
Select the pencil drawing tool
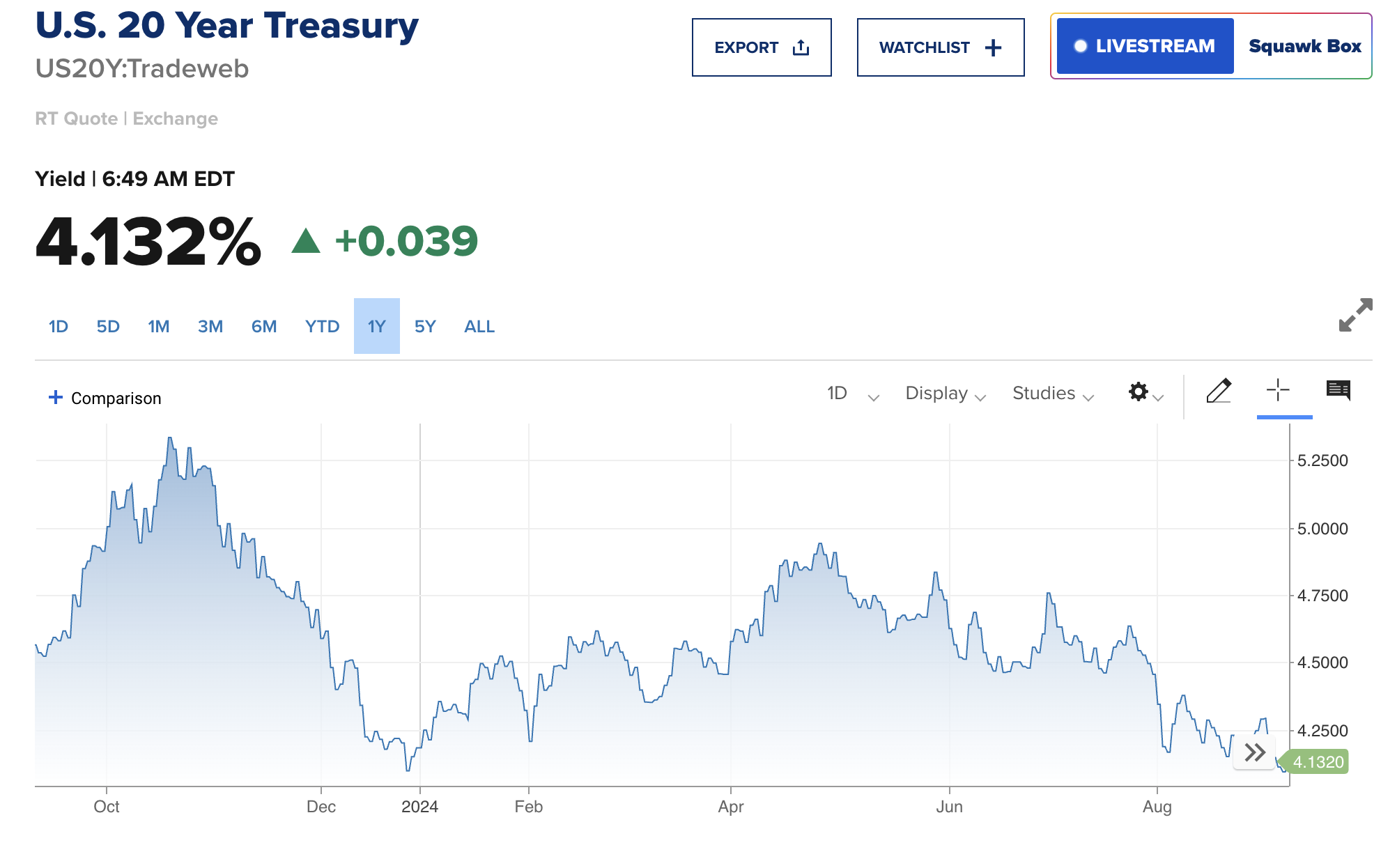[1219, 391]
